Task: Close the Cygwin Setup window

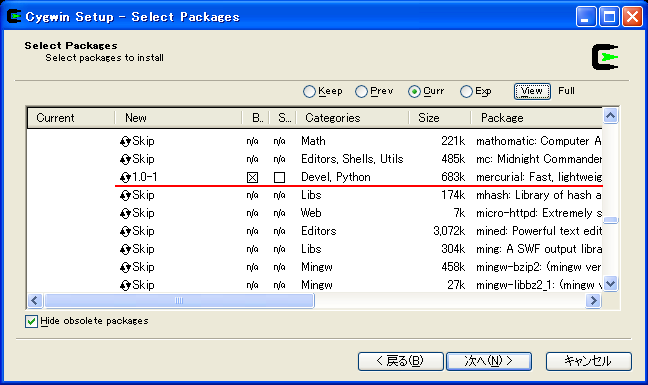Action: click(x=632, y=17)
